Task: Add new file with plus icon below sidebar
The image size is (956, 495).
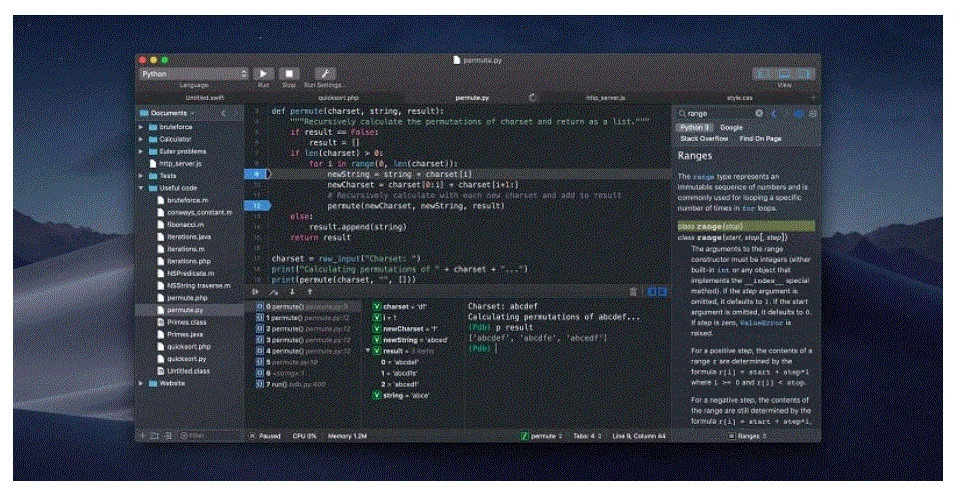Action: [x=143, y=436]
